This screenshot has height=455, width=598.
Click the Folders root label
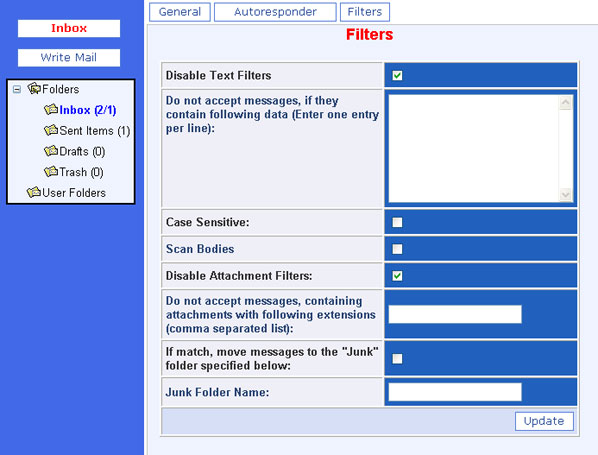pyautogui.click(x=61, y=89)
